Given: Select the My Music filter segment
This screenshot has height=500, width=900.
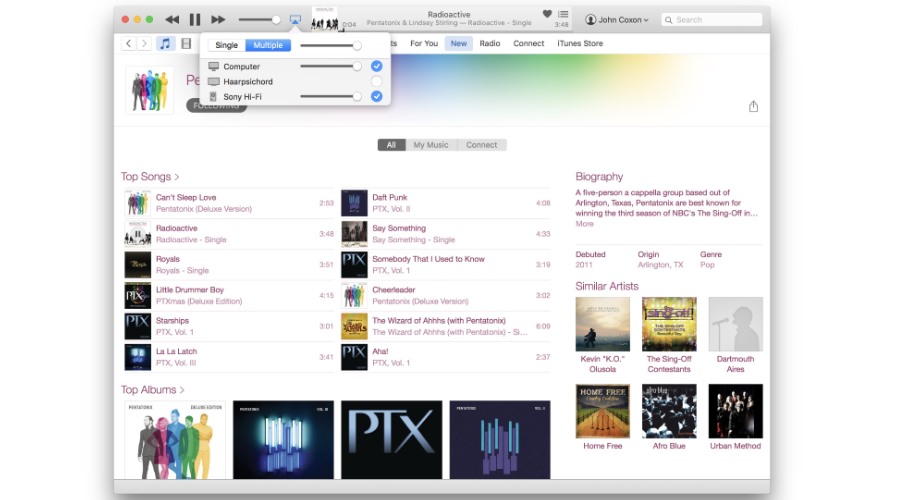Looking at the screenshot, I should 430,145.
